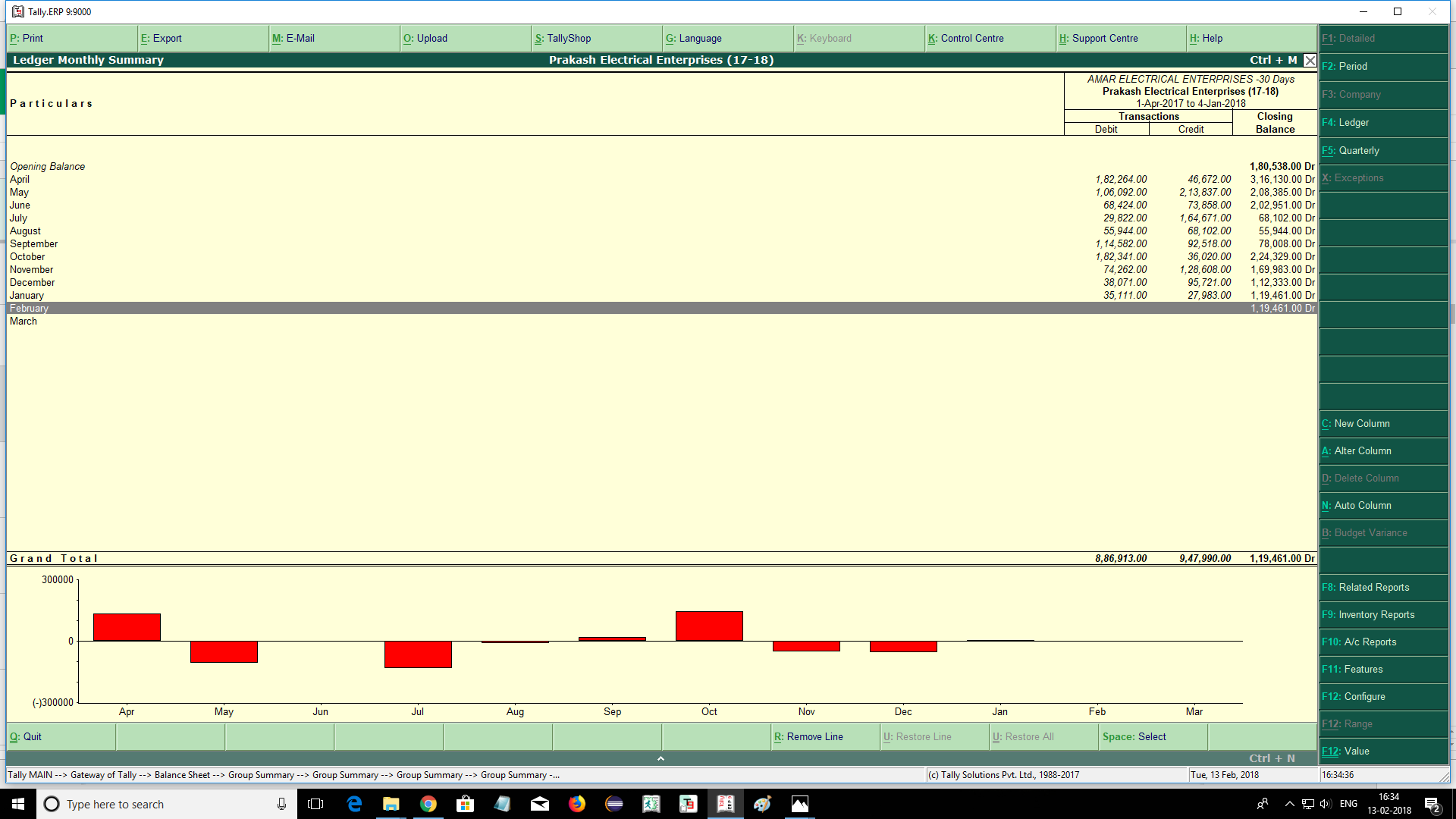Open the Windows Start menu

point(18,804)
